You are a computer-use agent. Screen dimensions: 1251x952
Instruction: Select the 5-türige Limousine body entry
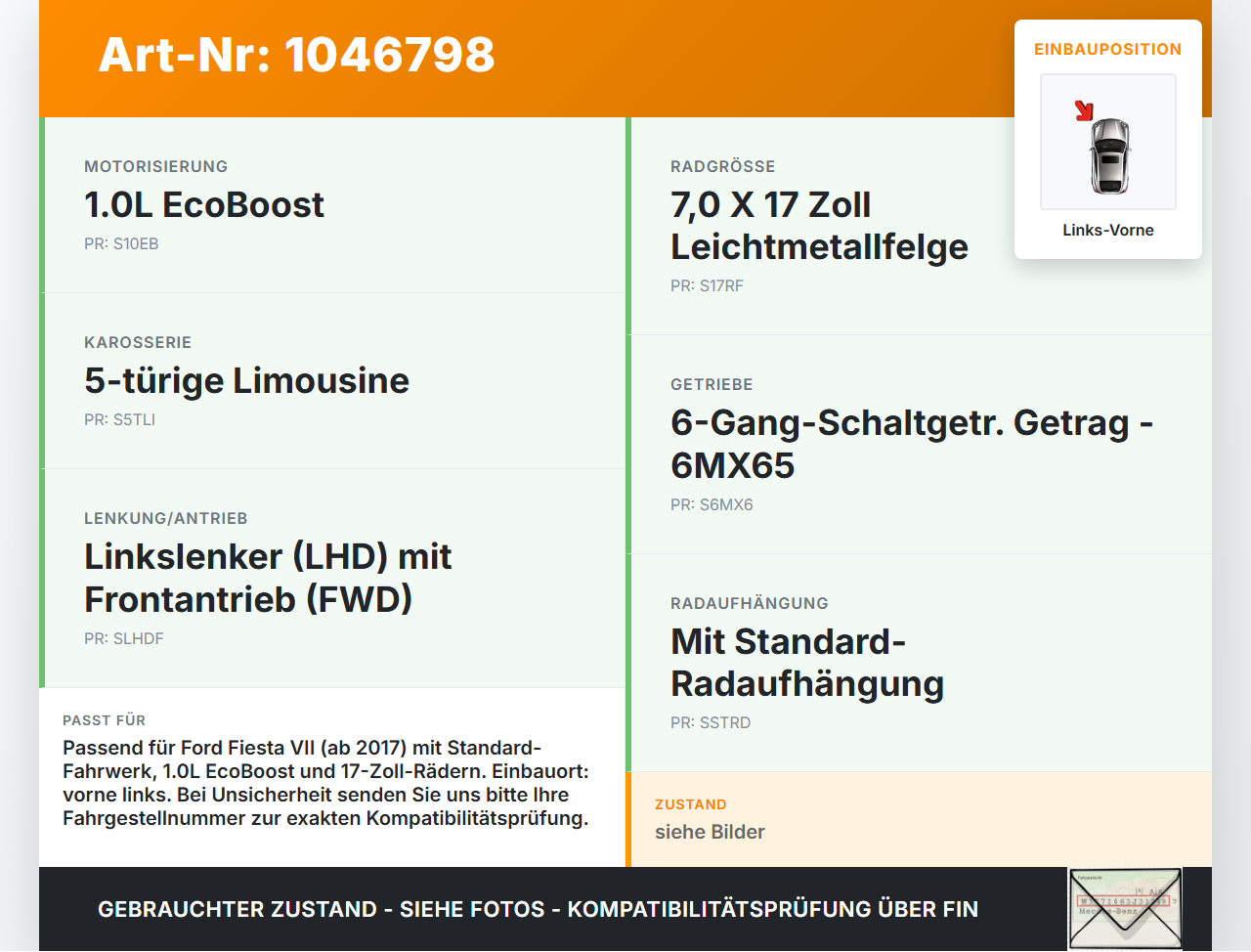(246, 380)
